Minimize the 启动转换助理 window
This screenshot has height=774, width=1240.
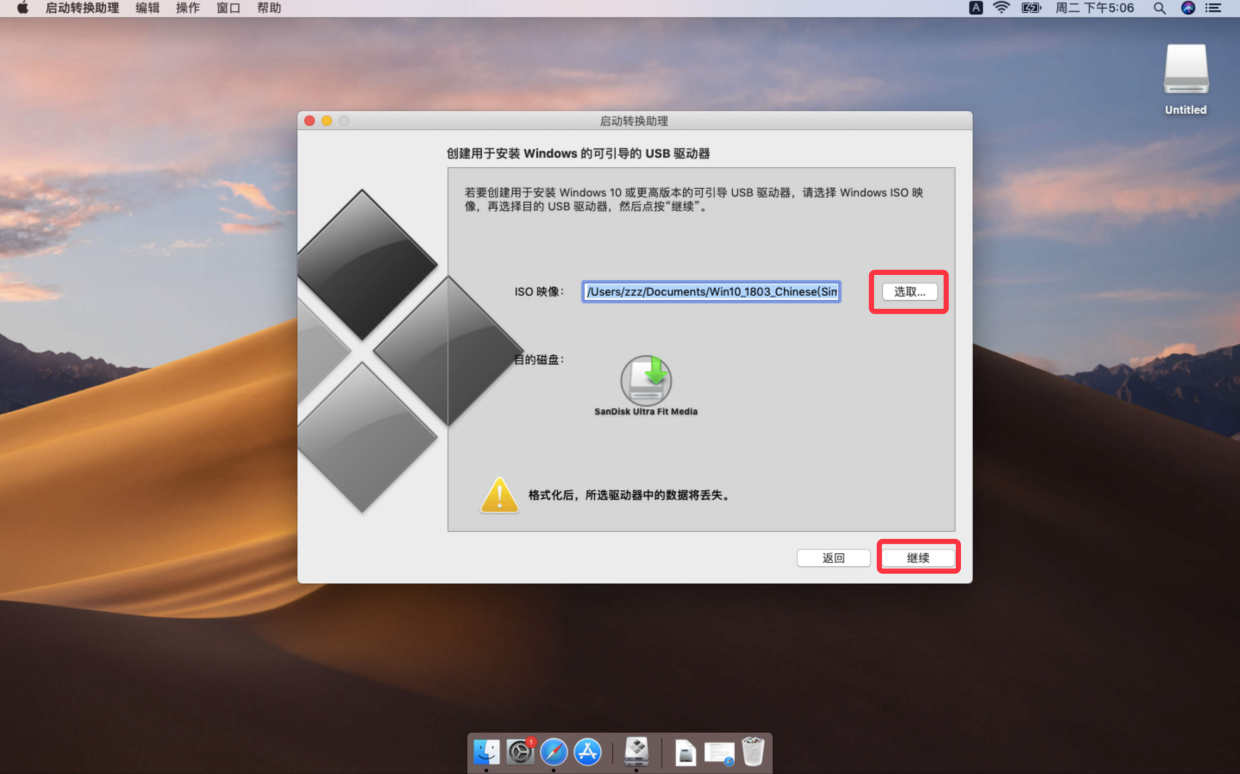pyautogui.click(x=326, y=121)
